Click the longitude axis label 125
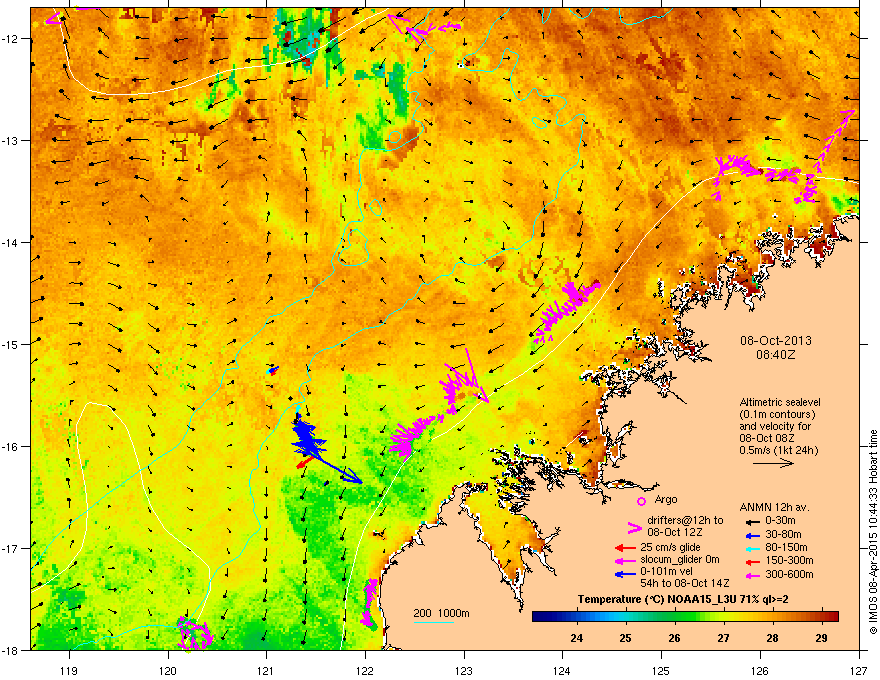The width and height of the screenshot is (880, 680). coord(662,670)
